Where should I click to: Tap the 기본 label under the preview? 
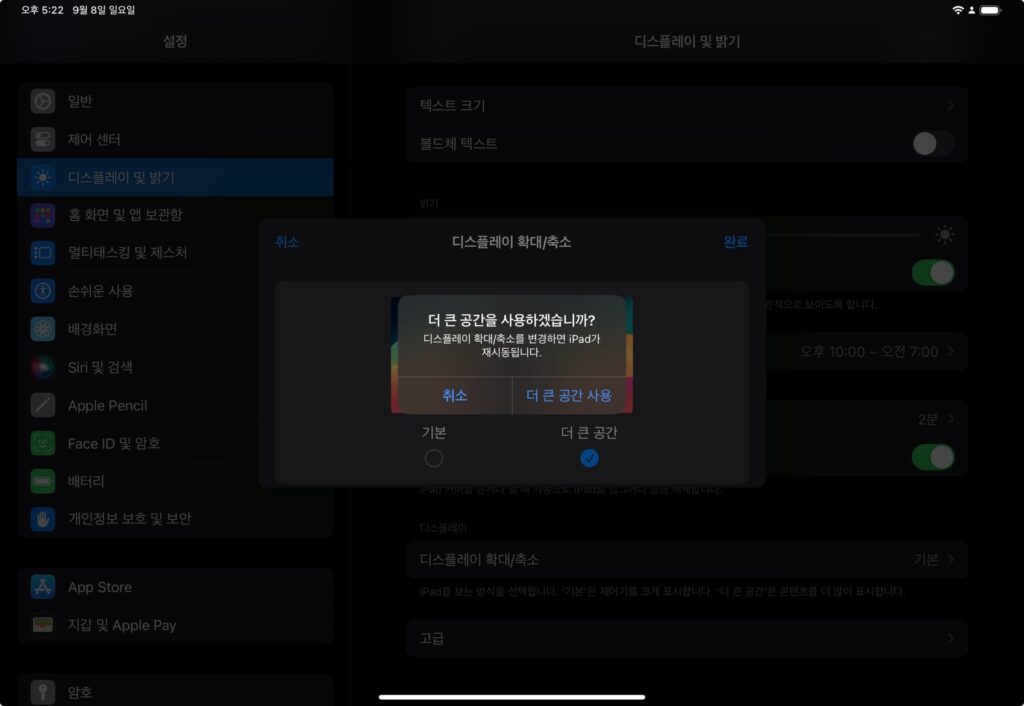434,432
